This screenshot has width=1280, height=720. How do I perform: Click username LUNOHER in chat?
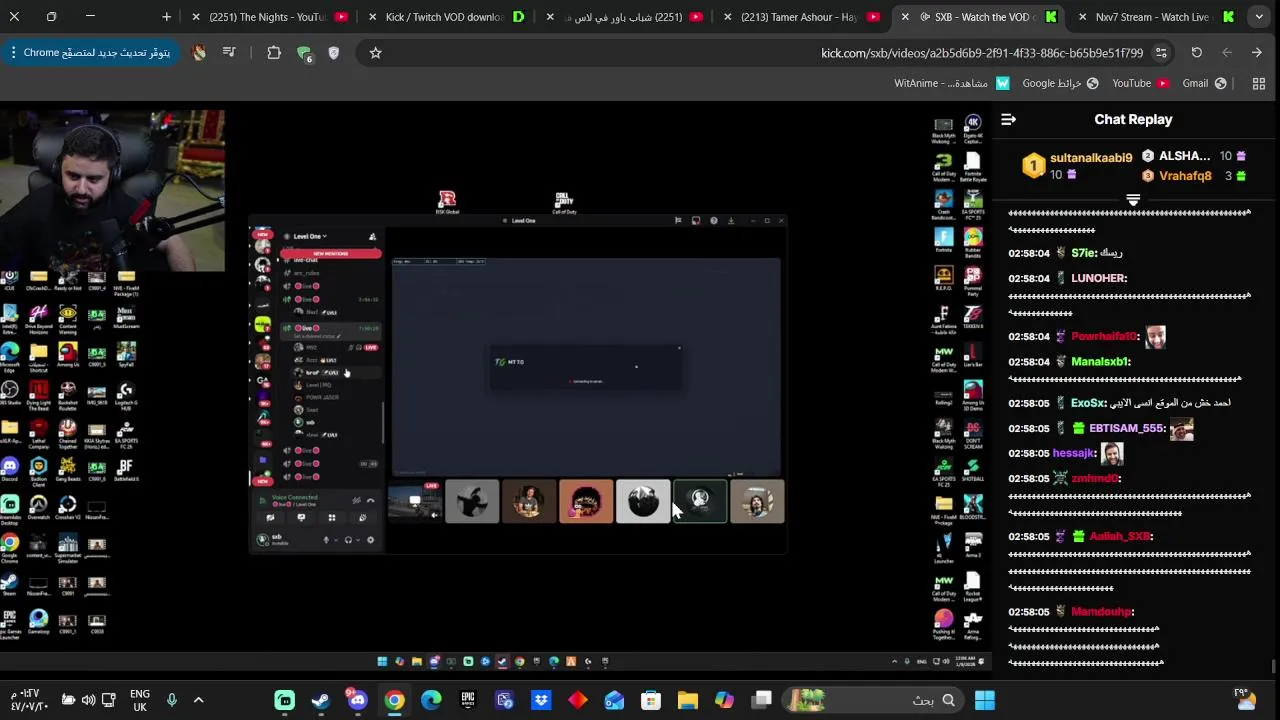click(1098, 279)
